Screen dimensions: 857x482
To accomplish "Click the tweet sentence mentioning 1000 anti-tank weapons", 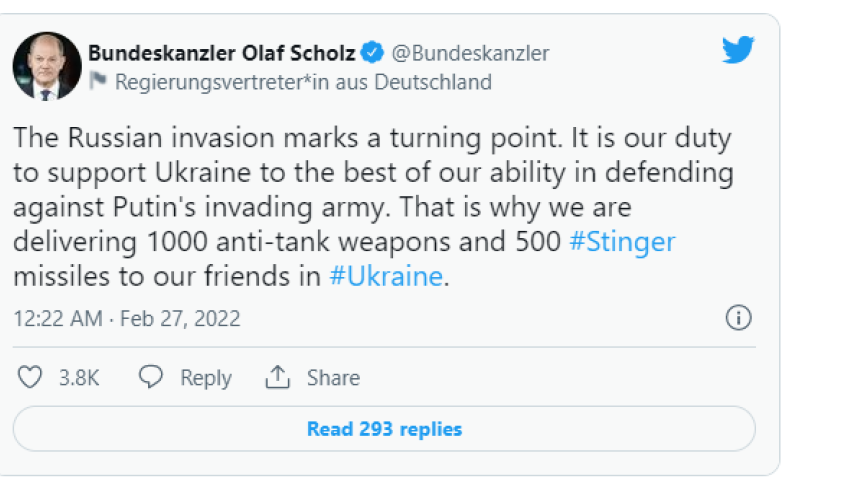I will pos(290,242).
